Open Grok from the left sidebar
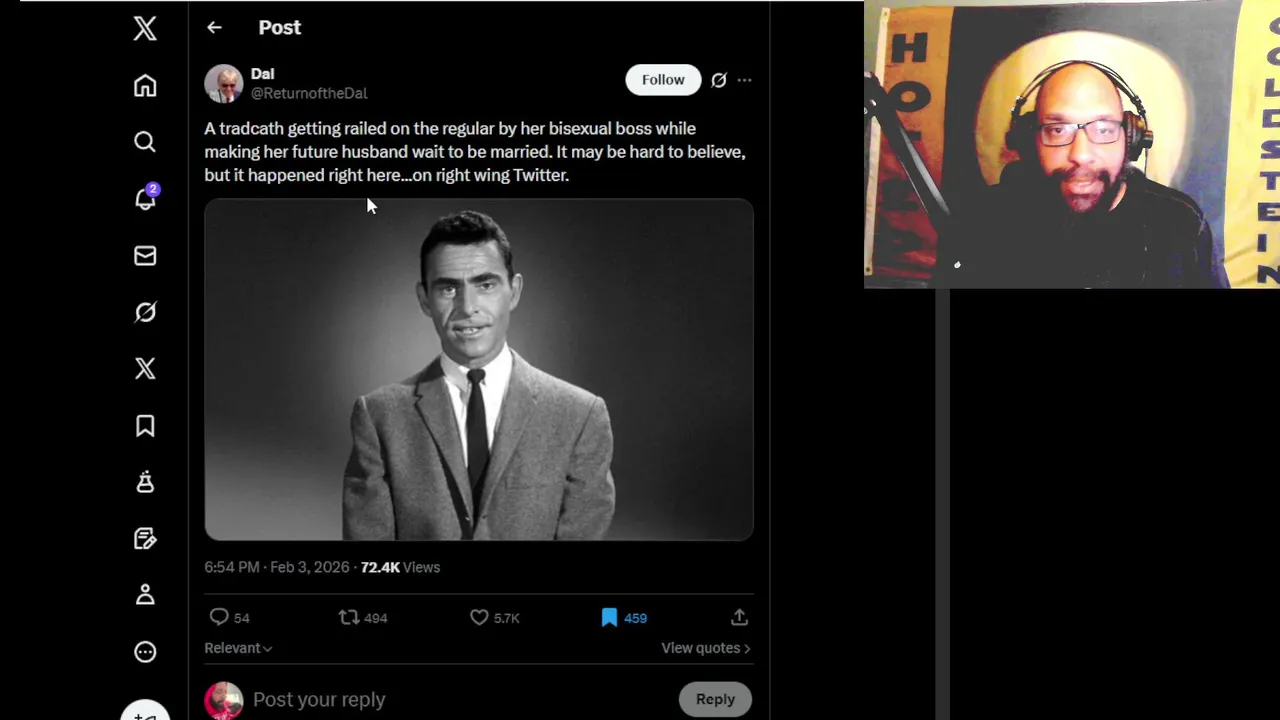Viewport: 1280px width, 720px height. [145, 313]
